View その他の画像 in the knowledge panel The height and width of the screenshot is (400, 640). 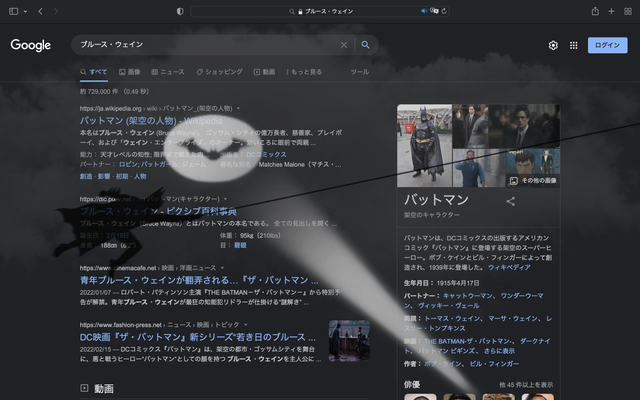pyautogui.click(x=534, y=180)
